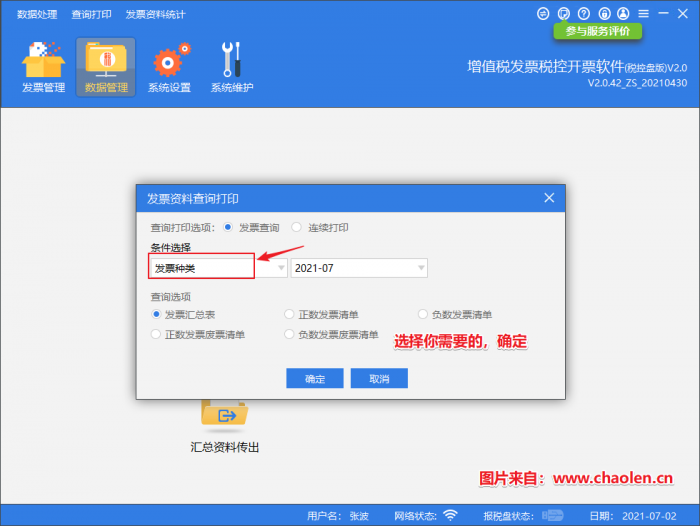Select the 连续打印 radio option
The height and width of the screenshot is (526, 700).
click(x=296, y=227)
